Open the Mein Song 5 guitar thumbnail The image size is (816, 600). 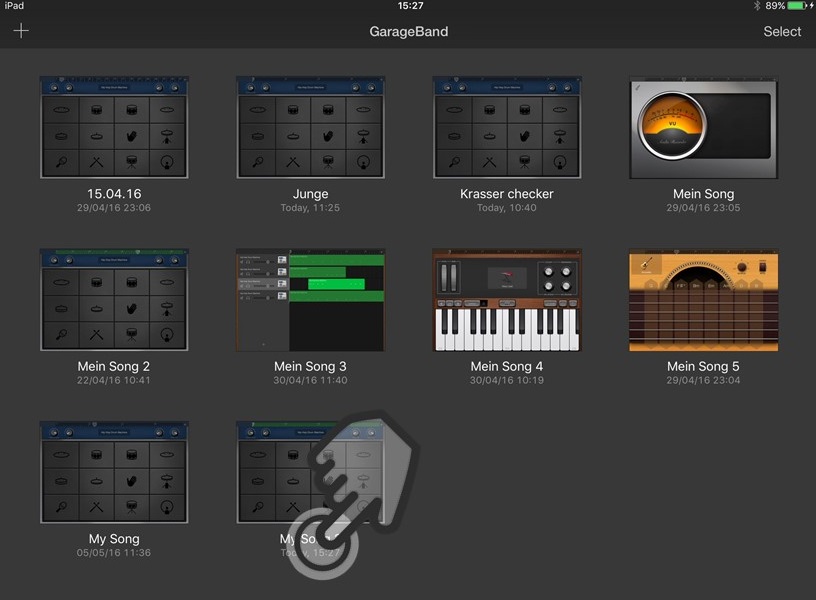[704, 300]
